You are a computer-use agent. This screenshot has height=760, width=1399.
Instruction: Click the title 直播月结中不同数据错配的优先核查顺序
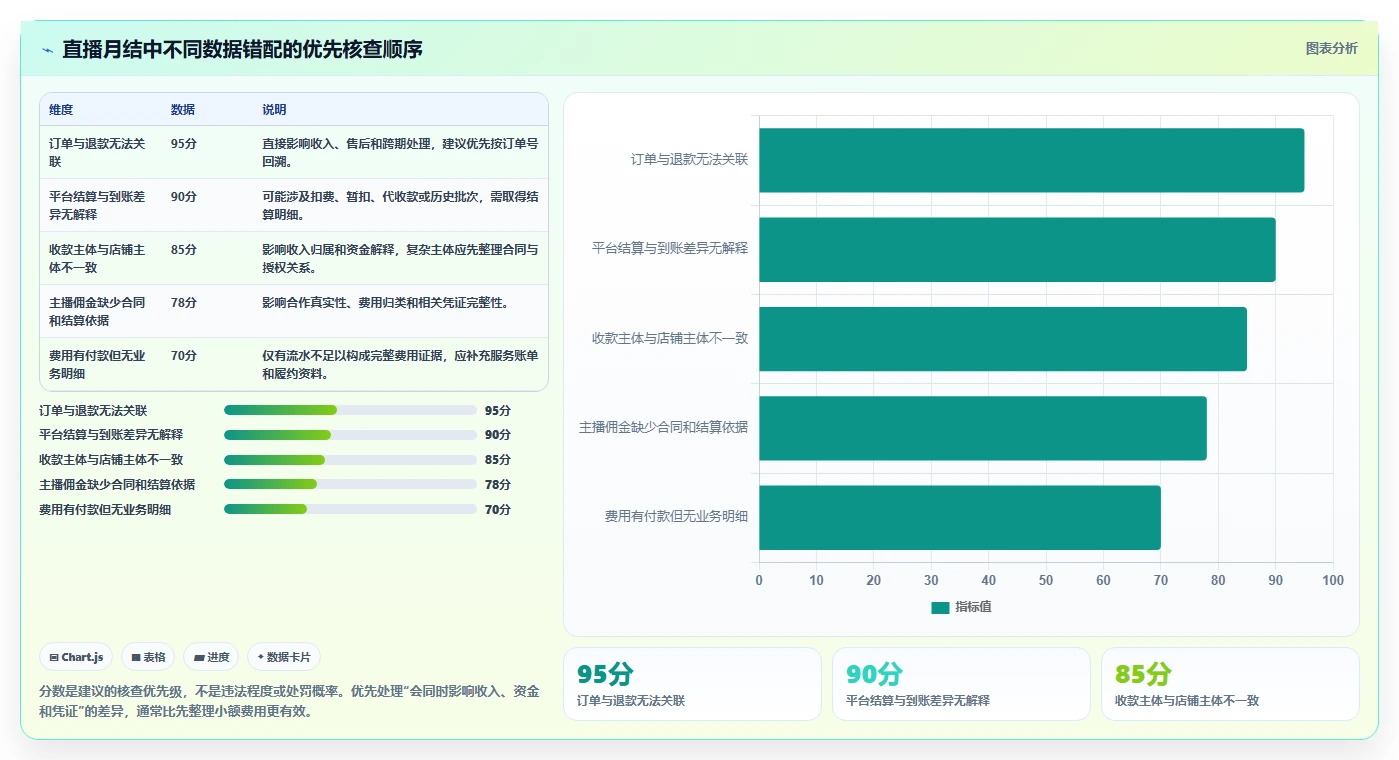[x=242, y=49]
